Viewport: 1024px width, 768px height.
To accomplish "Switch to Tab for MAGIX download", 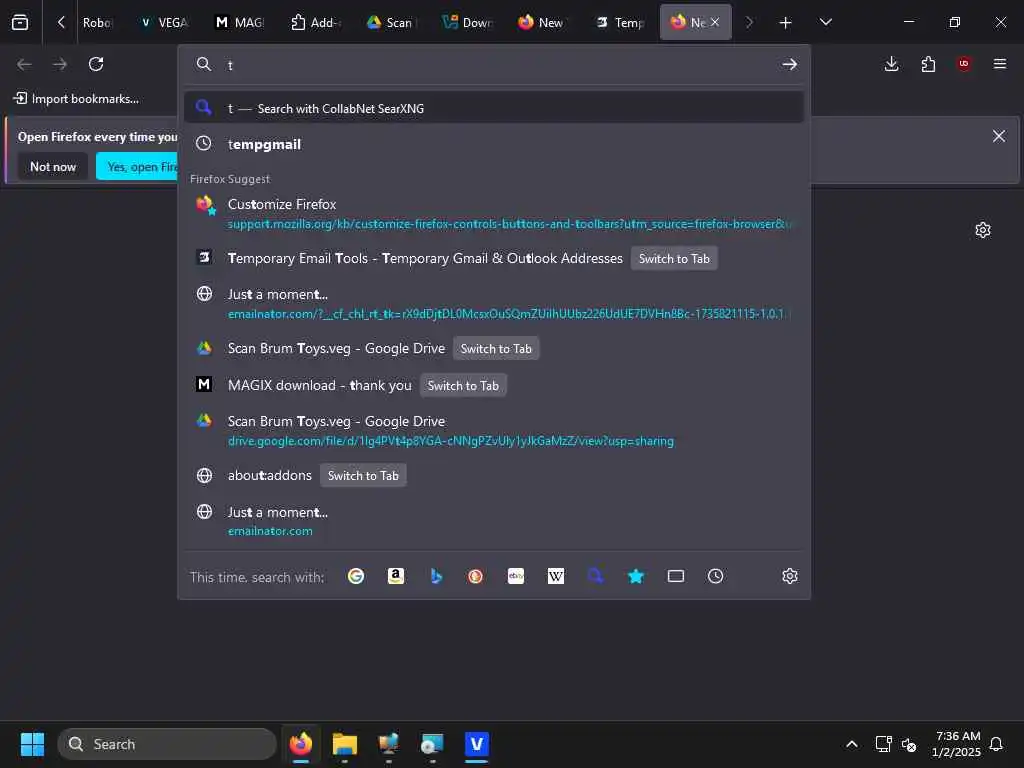I will coord(463,386).
